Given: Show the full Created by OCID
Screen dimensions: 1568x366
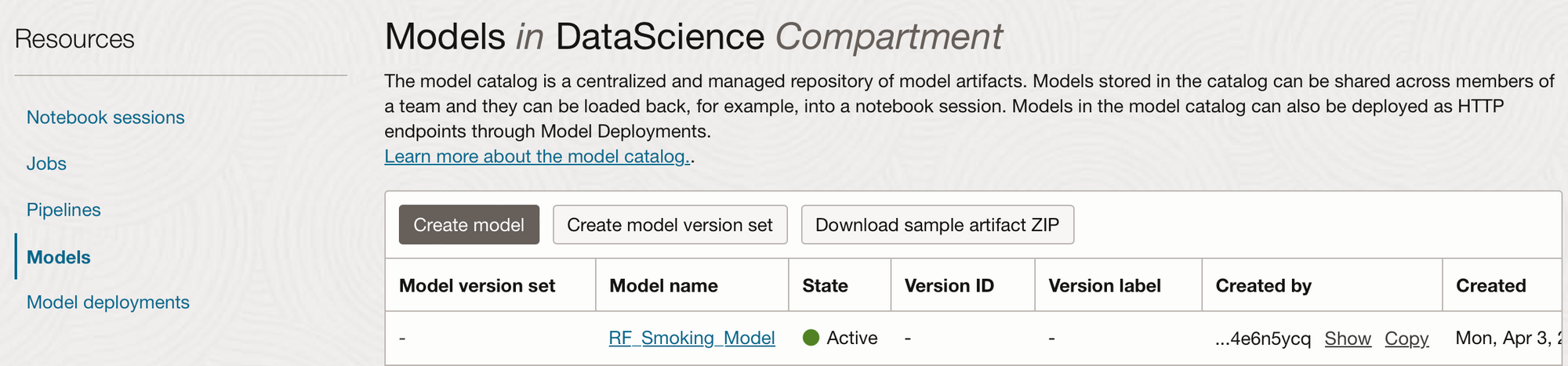Looking at the screenshot, I should click(1347, 339).
